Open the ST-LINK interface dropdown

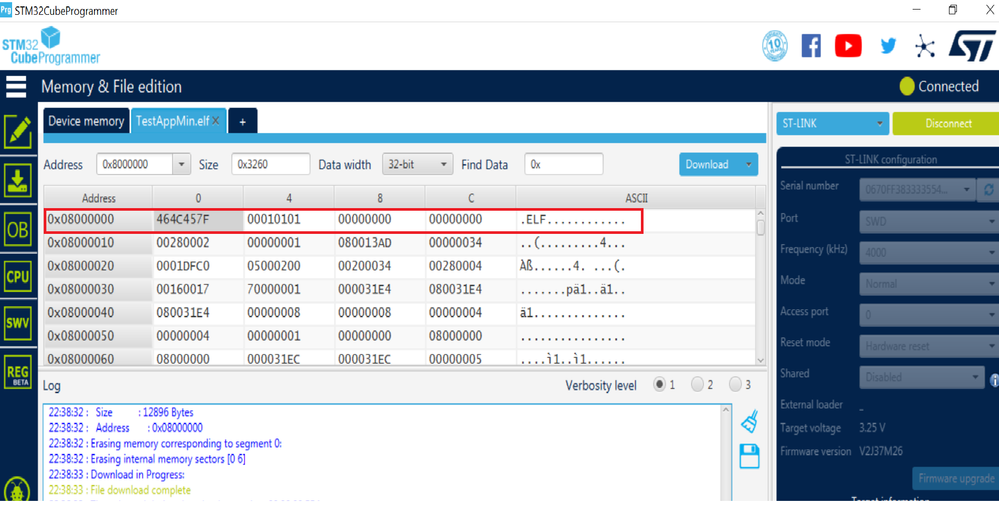[832, 124]
